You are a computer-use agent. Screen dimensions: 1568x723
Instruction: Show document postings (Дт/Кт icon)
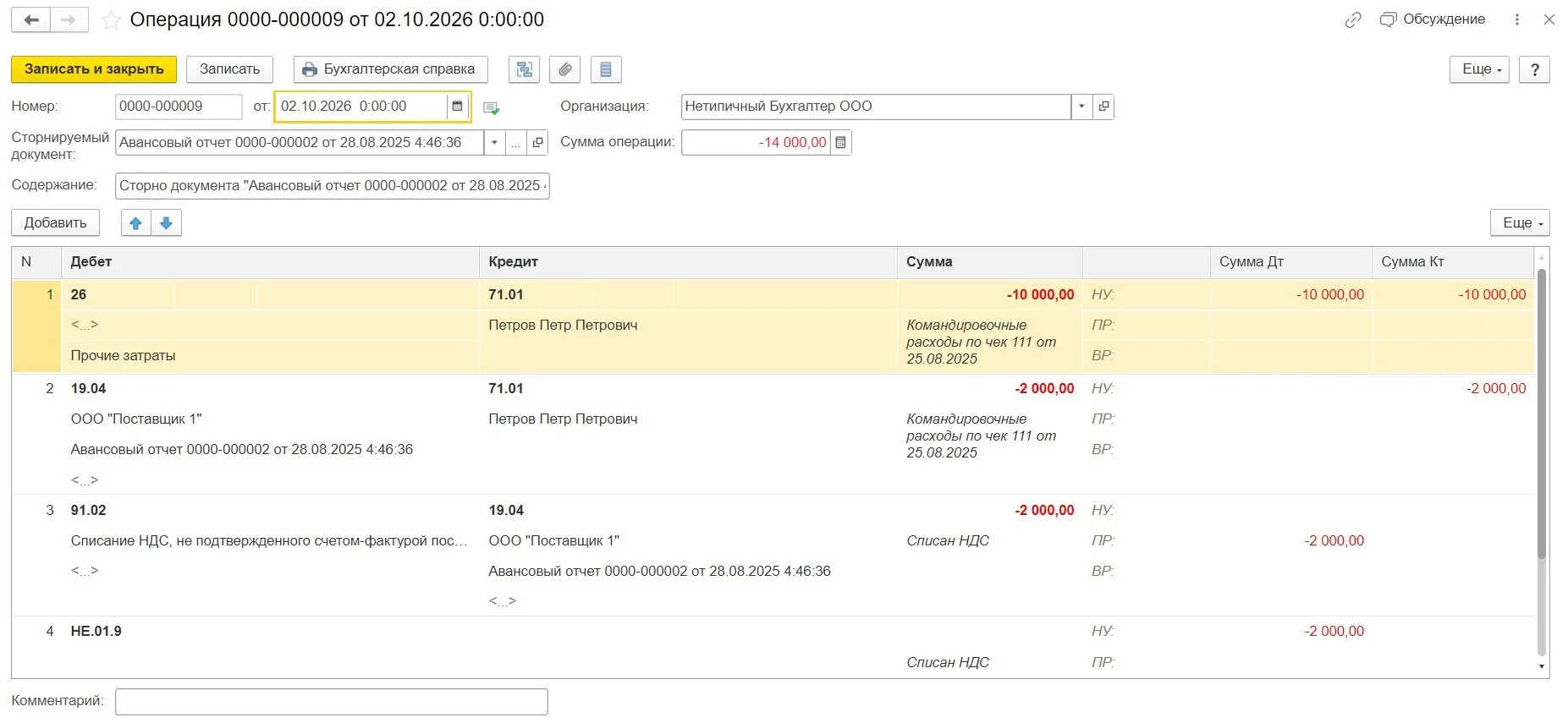[524, 69]
